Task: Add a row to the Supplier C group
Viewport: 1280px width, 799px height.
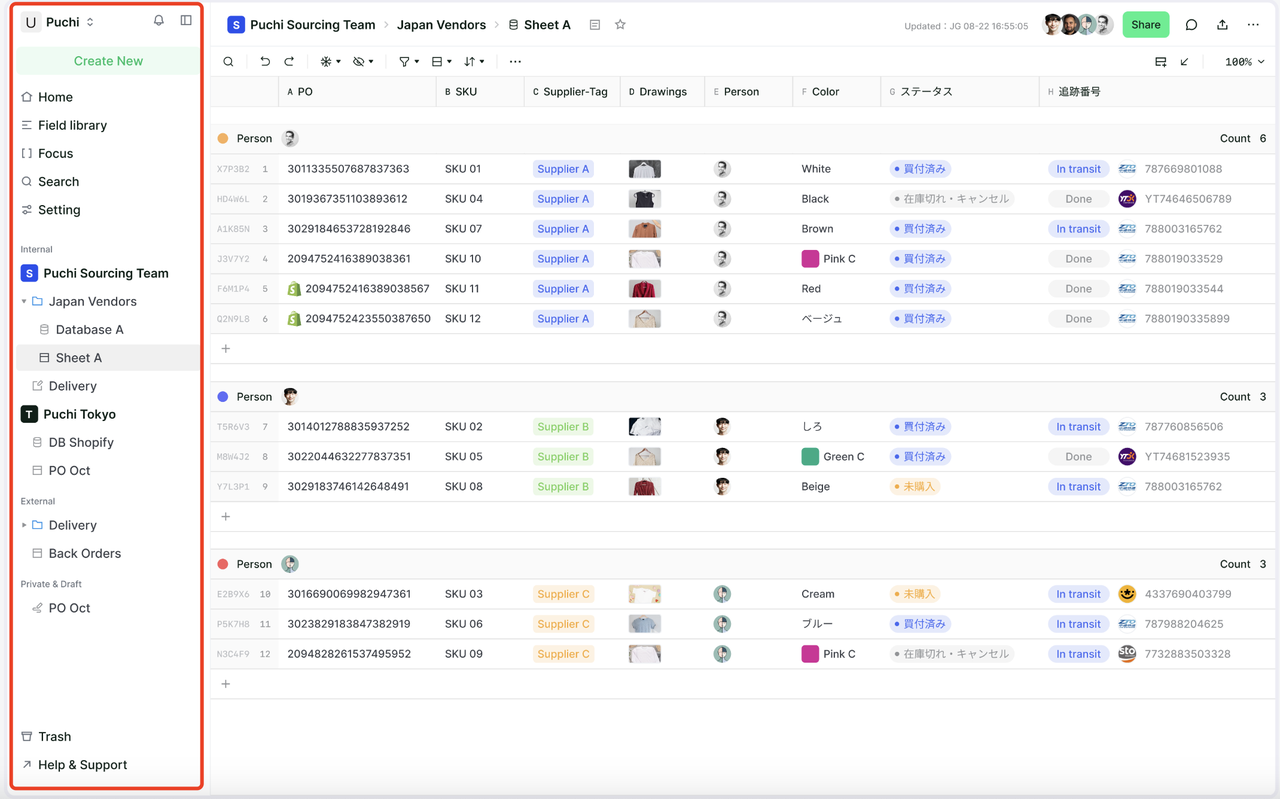Action: tap(226, 684)
